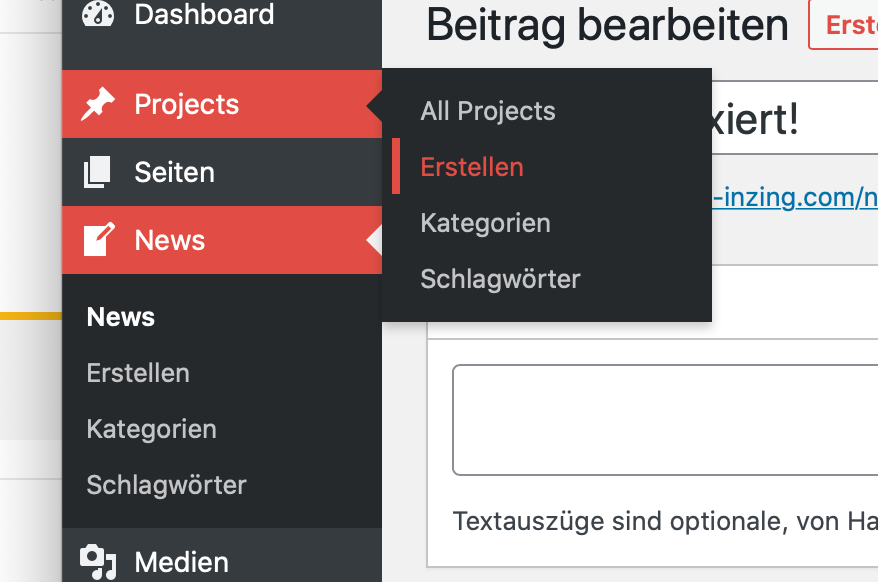Open Kategorien in the Projects flyout
This screenshot has height=582, width=878.
click(x=486, y=223)
